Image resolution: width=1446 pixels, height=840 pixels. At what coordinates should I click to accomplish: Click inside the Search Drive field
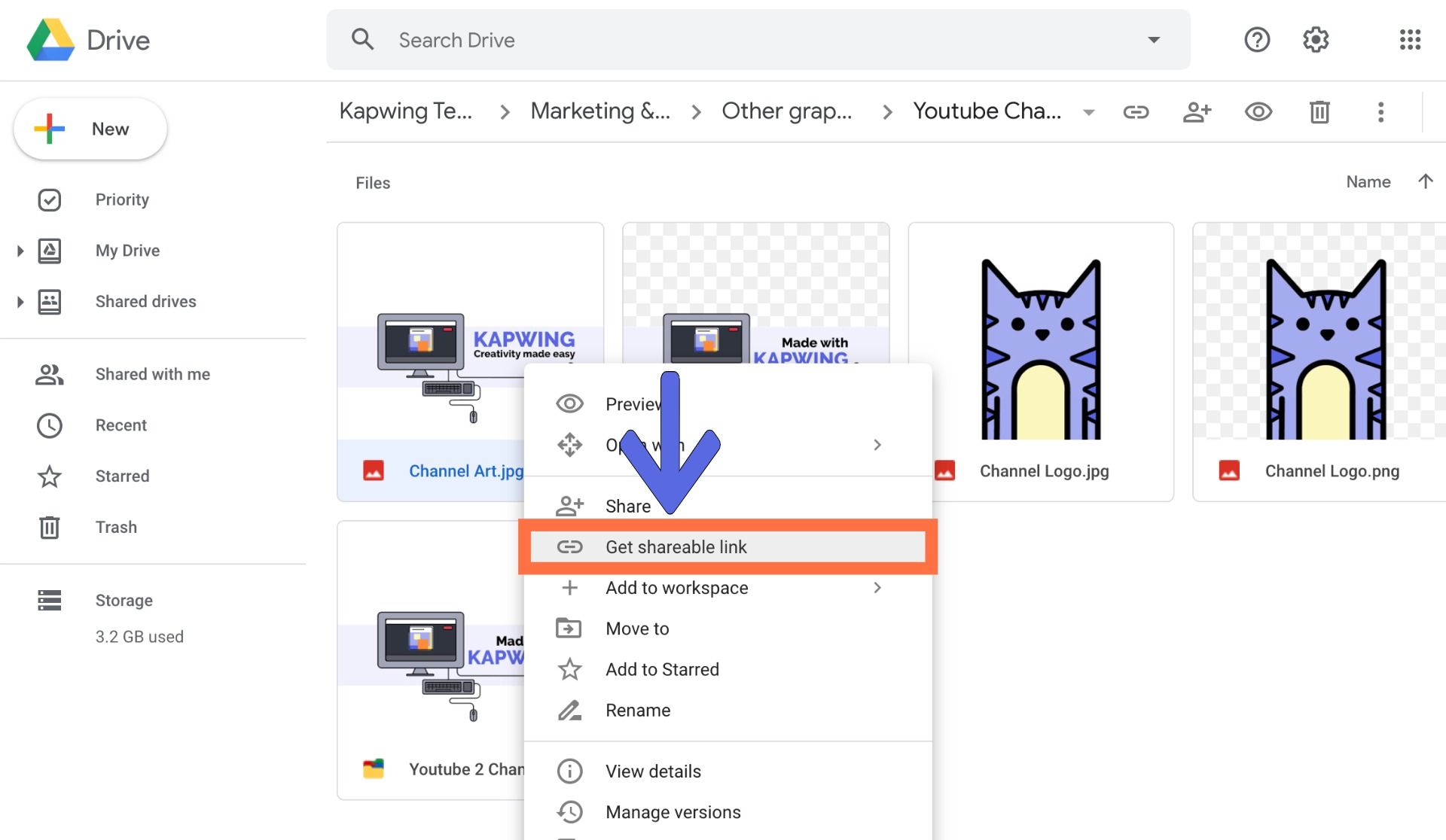click(753, 40)
